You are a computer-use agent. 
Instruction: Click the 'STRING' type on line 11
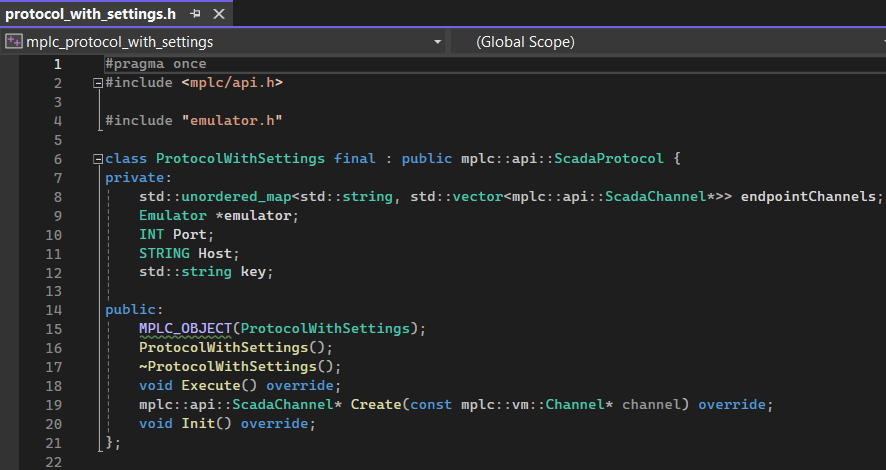(164, 253)
